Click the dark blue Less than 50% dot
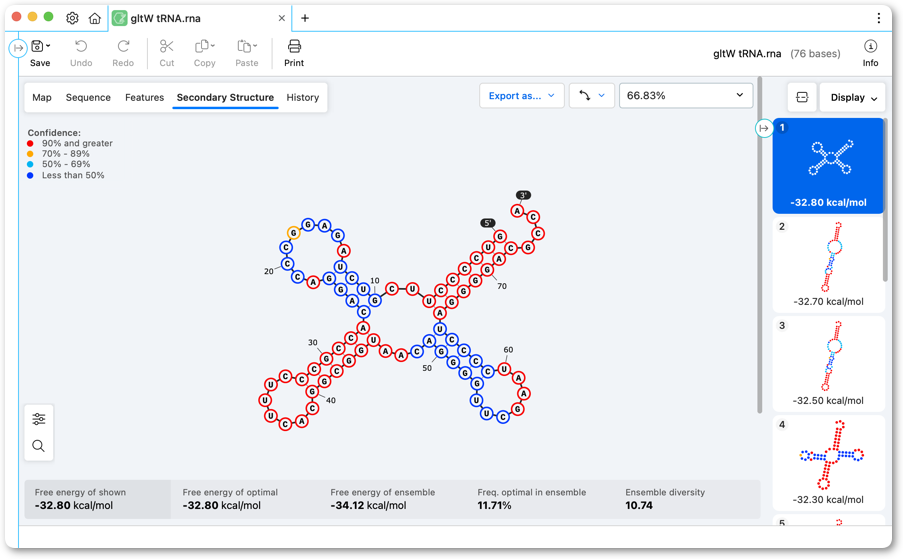903x559 pixels. point(30,175)
